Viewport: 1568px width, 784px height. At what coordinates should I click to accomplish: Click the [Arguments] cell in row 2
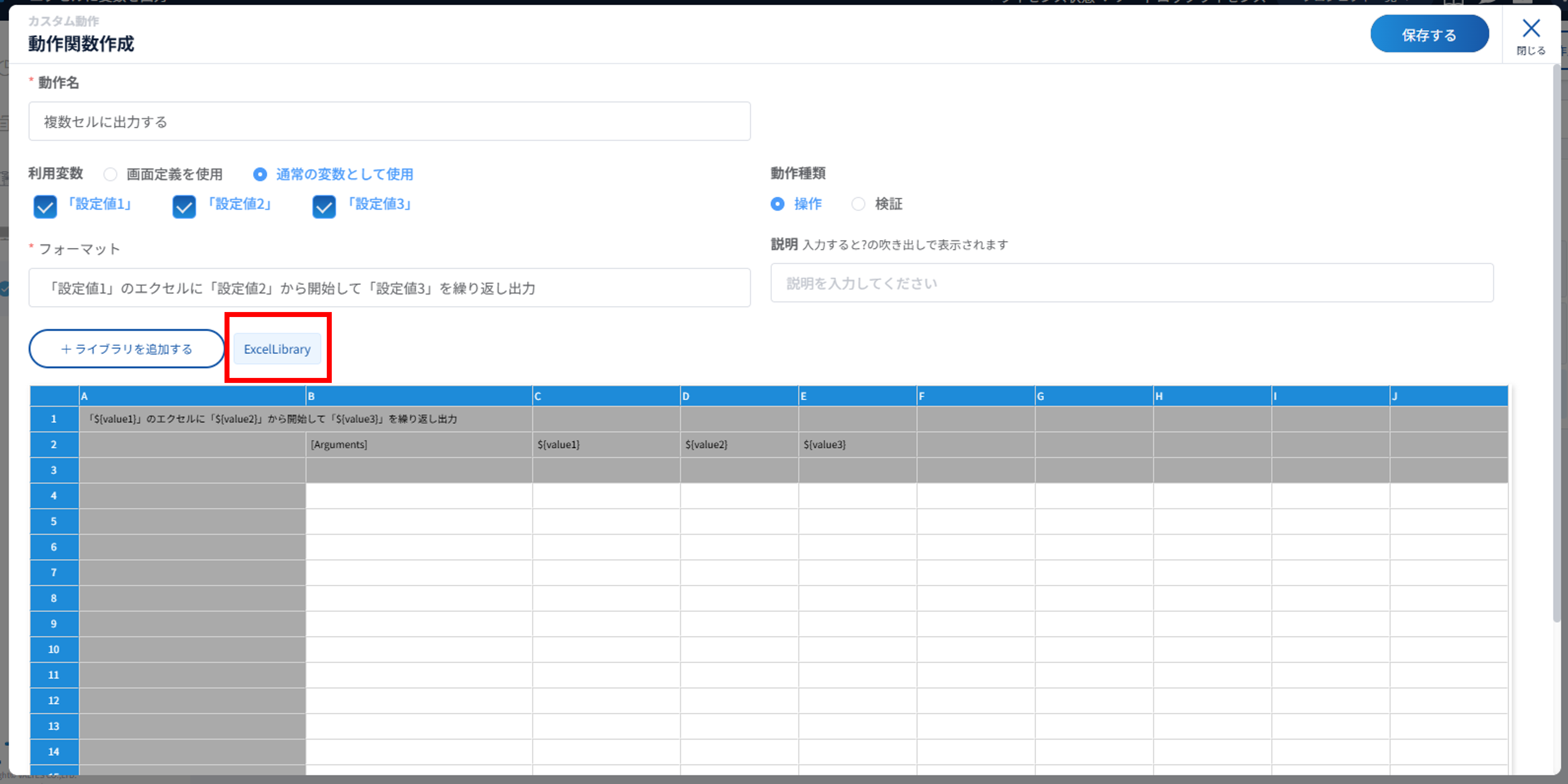pyautogui.click(x=418, y=445)
